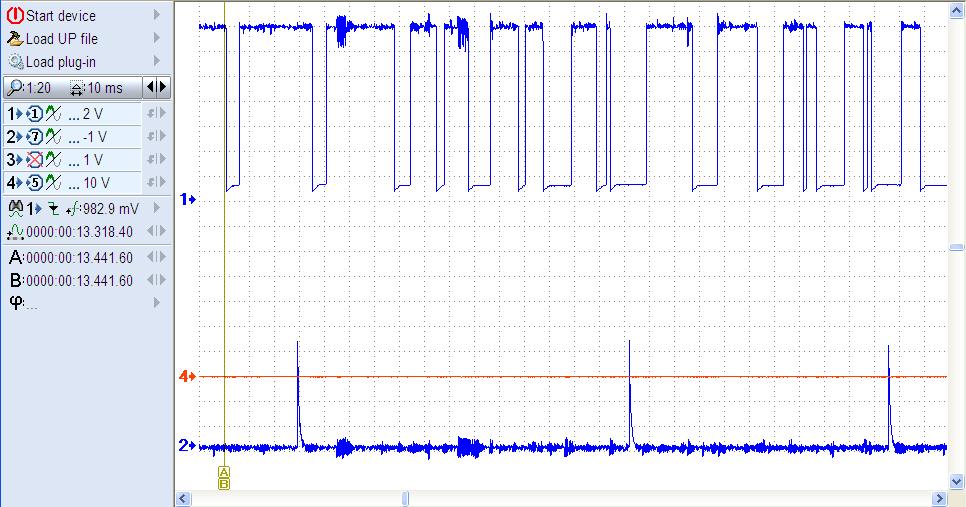The width and height of the screenshot is (966, 507).
Task: Click the 10 ms time base value
Action: point(105,89)
